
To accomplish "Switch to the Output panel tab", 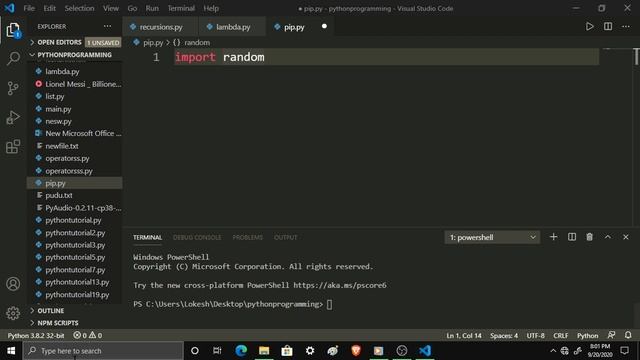I will click(285, 238).
